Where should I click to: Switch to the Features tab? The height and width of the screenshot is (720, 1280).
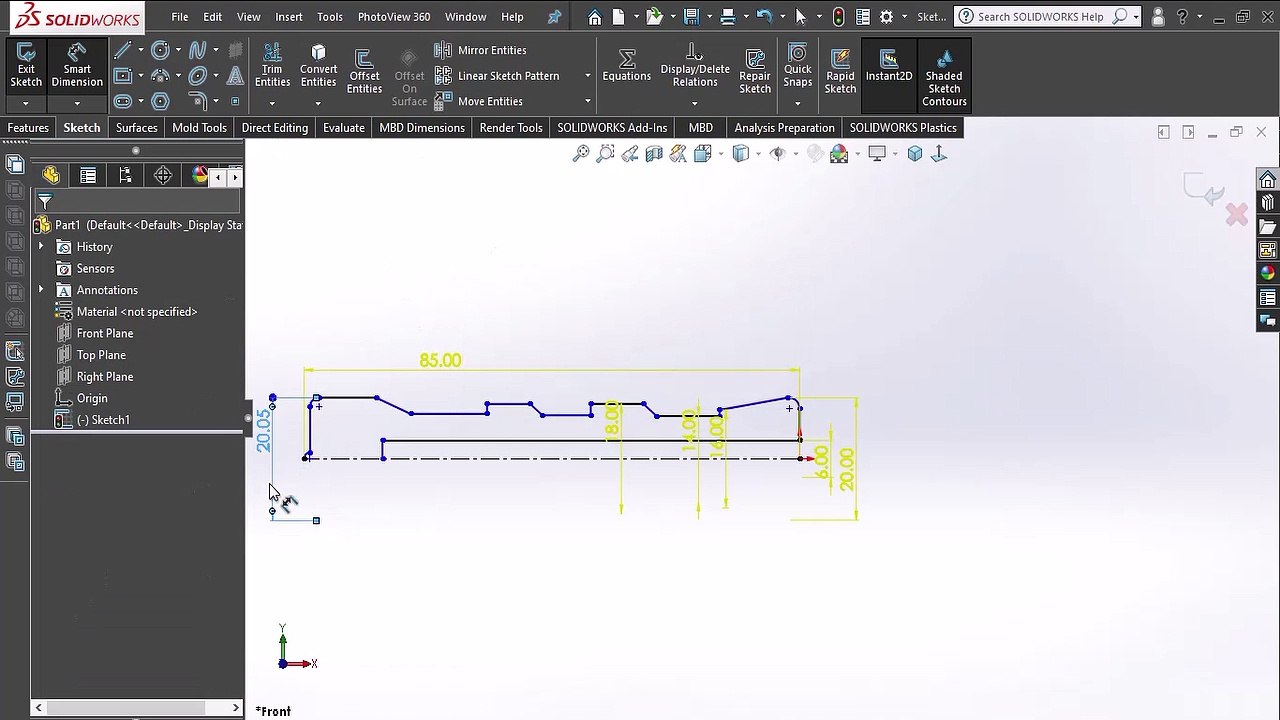click(x=28, y=128)
